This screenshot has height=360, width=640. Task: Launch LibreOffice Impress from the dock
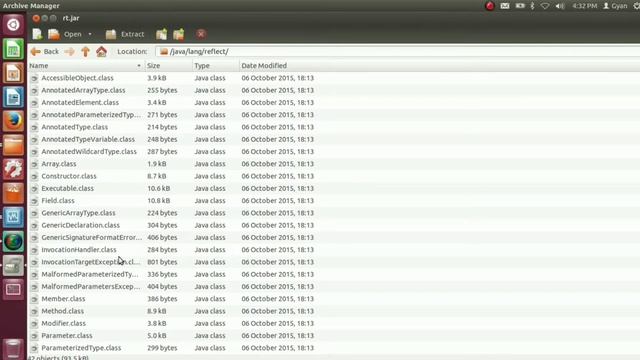point(13,73)
